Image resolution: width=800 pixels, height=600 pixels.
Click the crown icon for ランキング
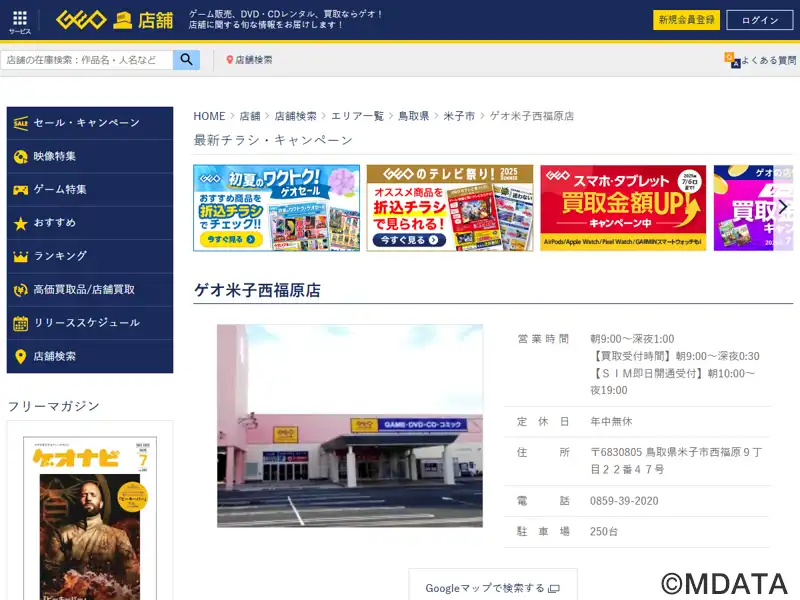point(20,257)
